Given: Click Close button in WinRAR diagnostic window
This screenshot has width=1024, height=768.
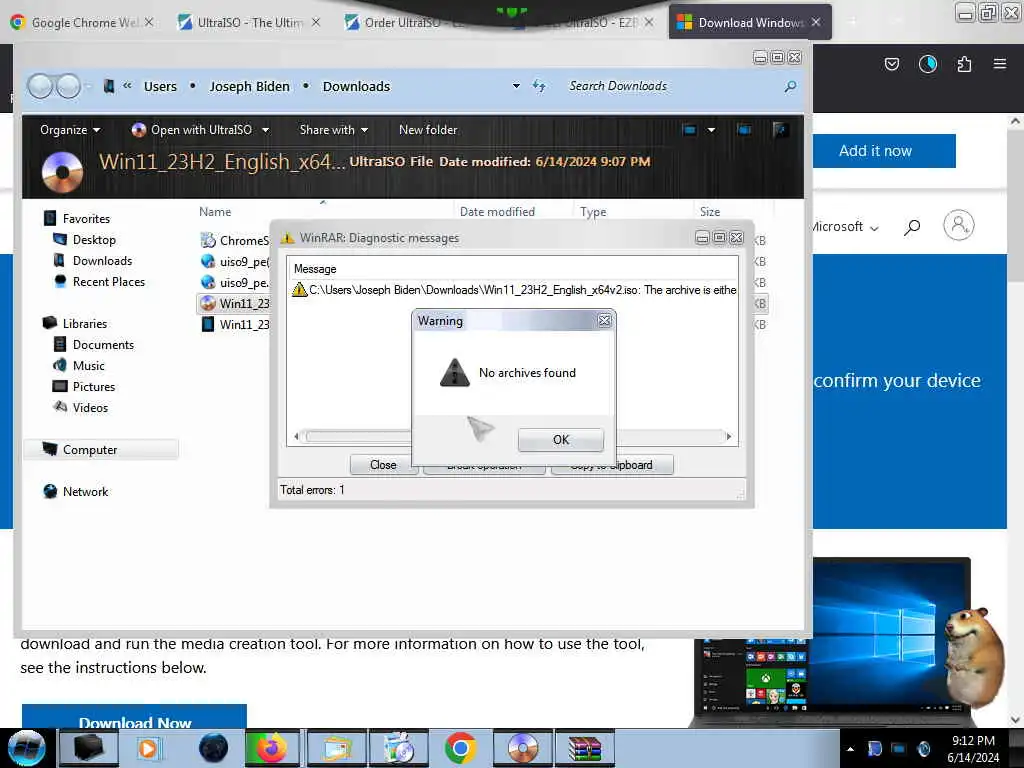Looking at the screenshot, I should pyautogui.click(x=383, y=464).
